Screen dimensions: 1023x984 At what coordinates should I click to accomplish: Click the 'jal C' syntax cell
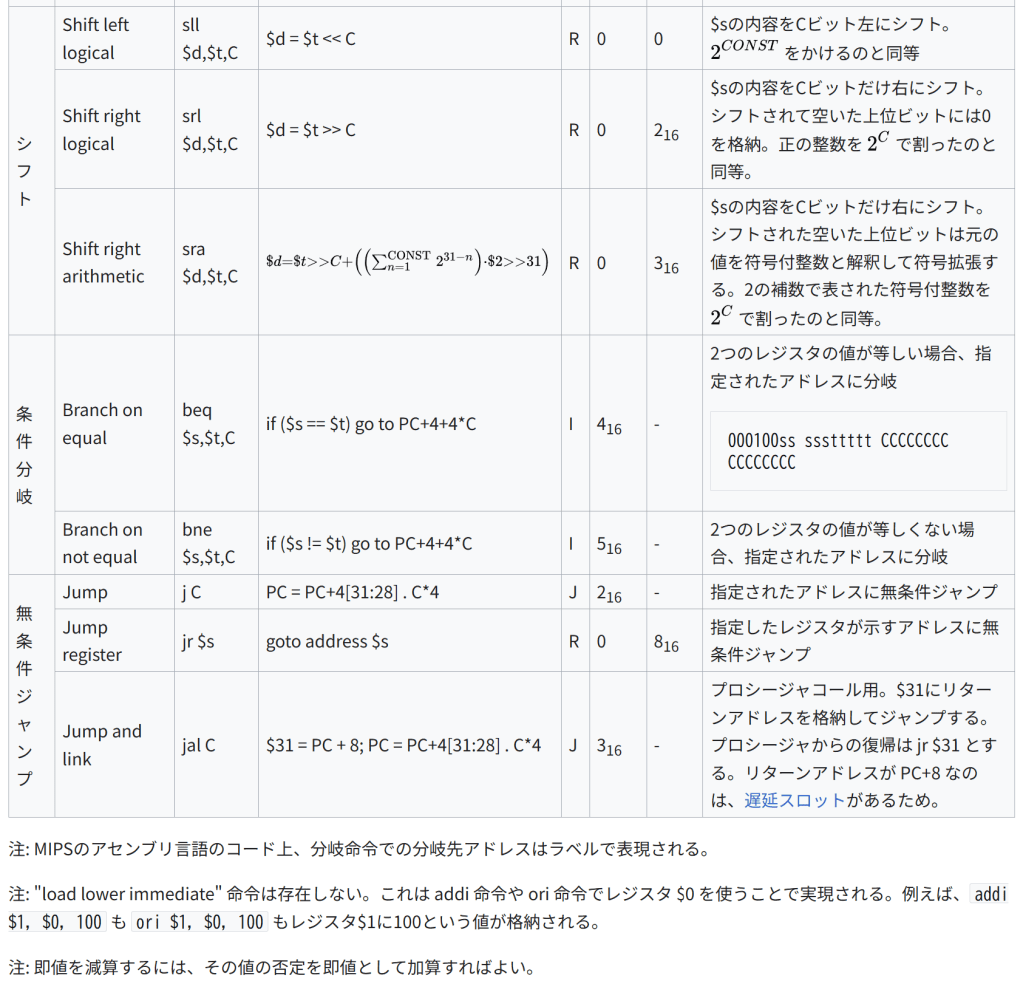pyautogui.click(x=198, y=745)
